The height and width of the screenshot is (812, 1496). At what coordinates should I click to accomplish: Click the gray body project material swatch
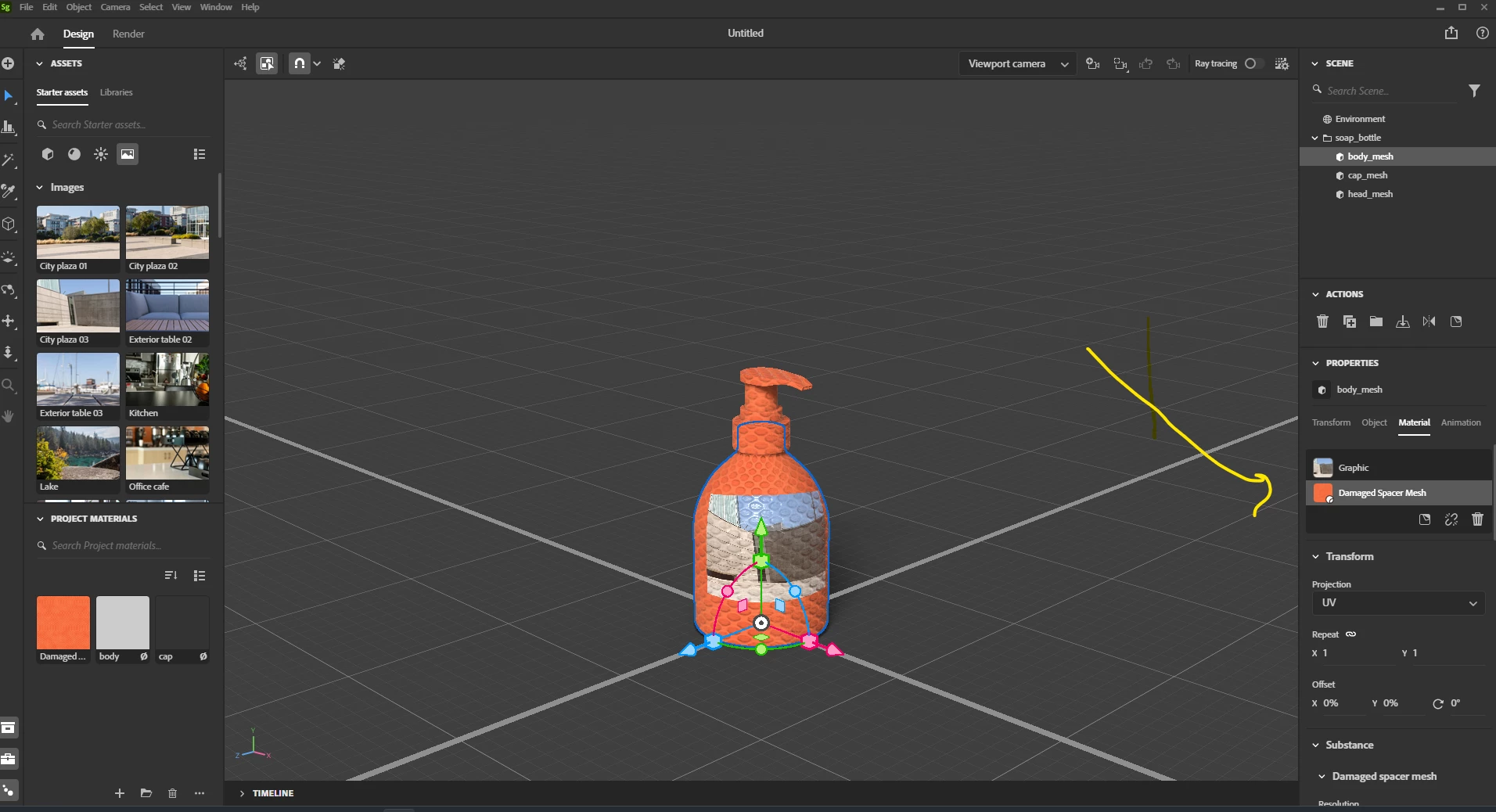click(123, 623)
